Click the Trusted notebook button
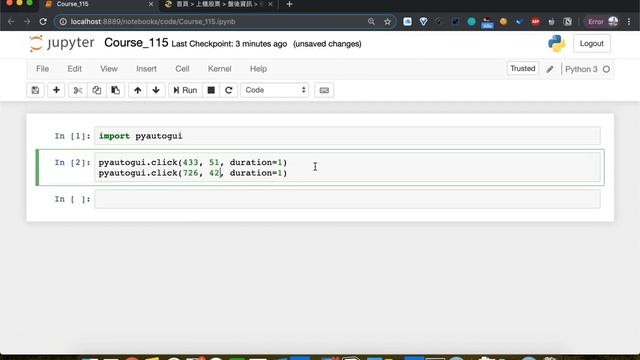The image size is (640, 360). tap(522, 69)
